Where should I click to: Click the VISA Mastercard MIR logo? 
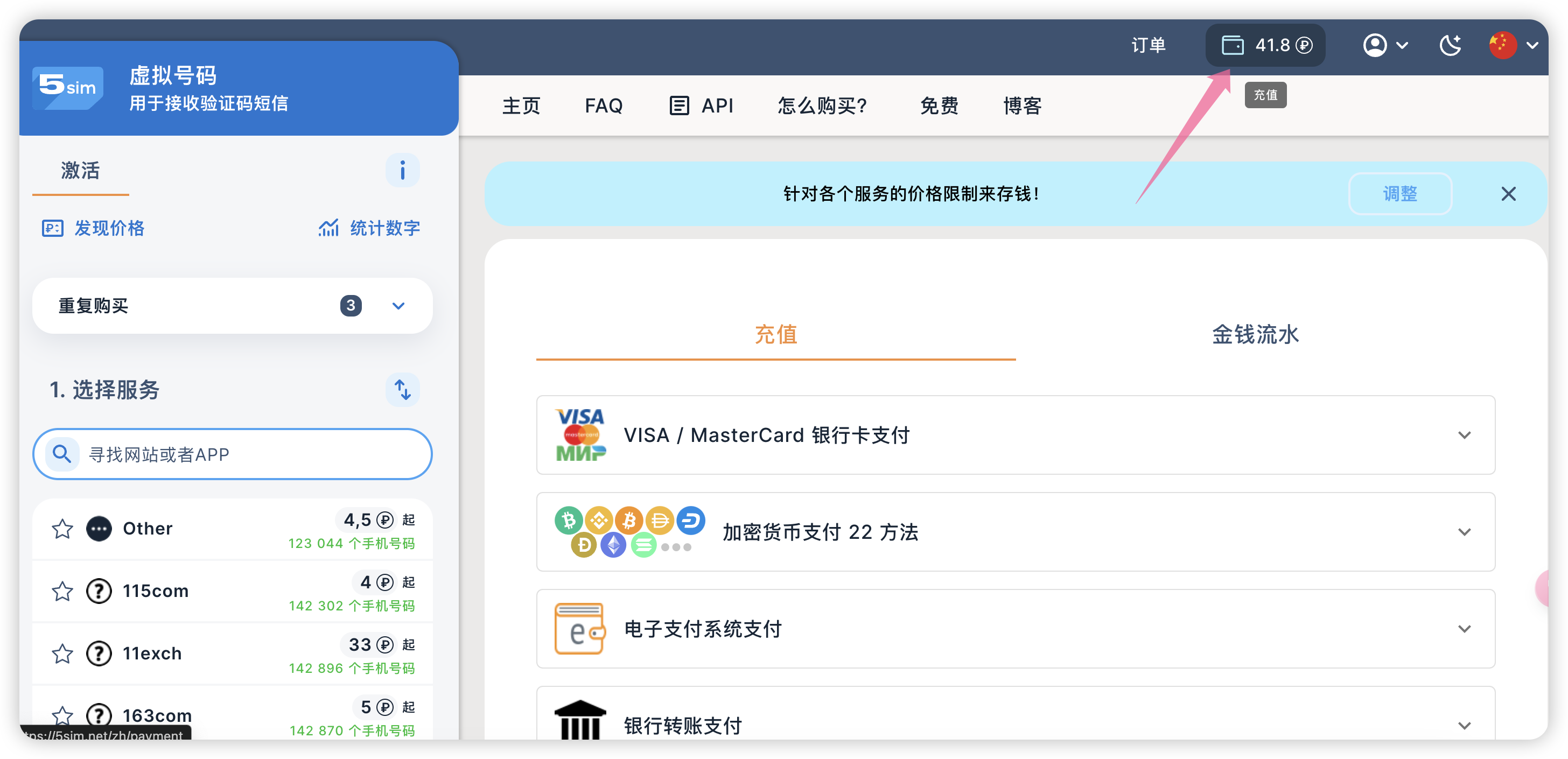[x=580, y=434]
